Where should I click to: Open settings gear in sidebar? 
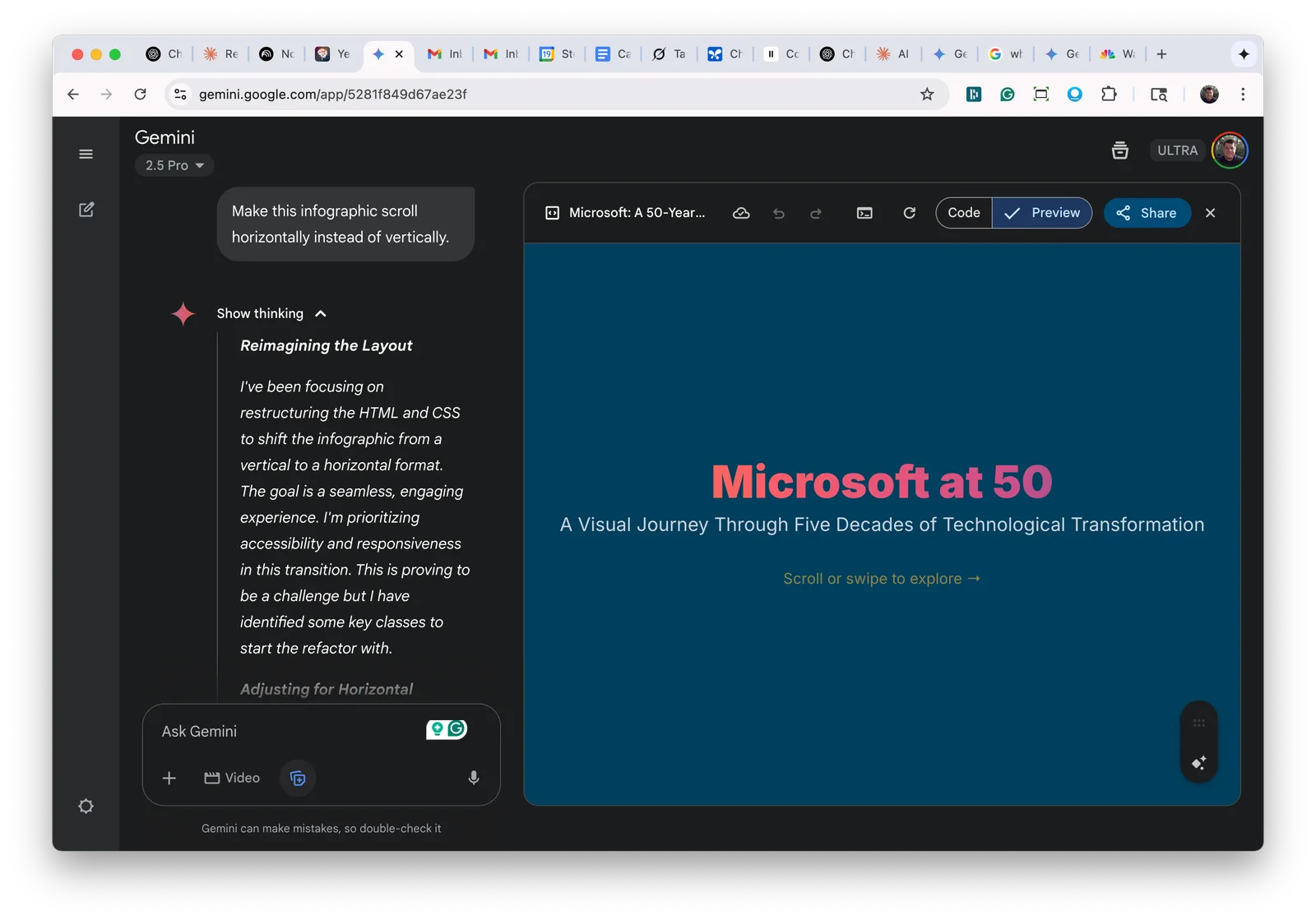(x=86, y=806)
